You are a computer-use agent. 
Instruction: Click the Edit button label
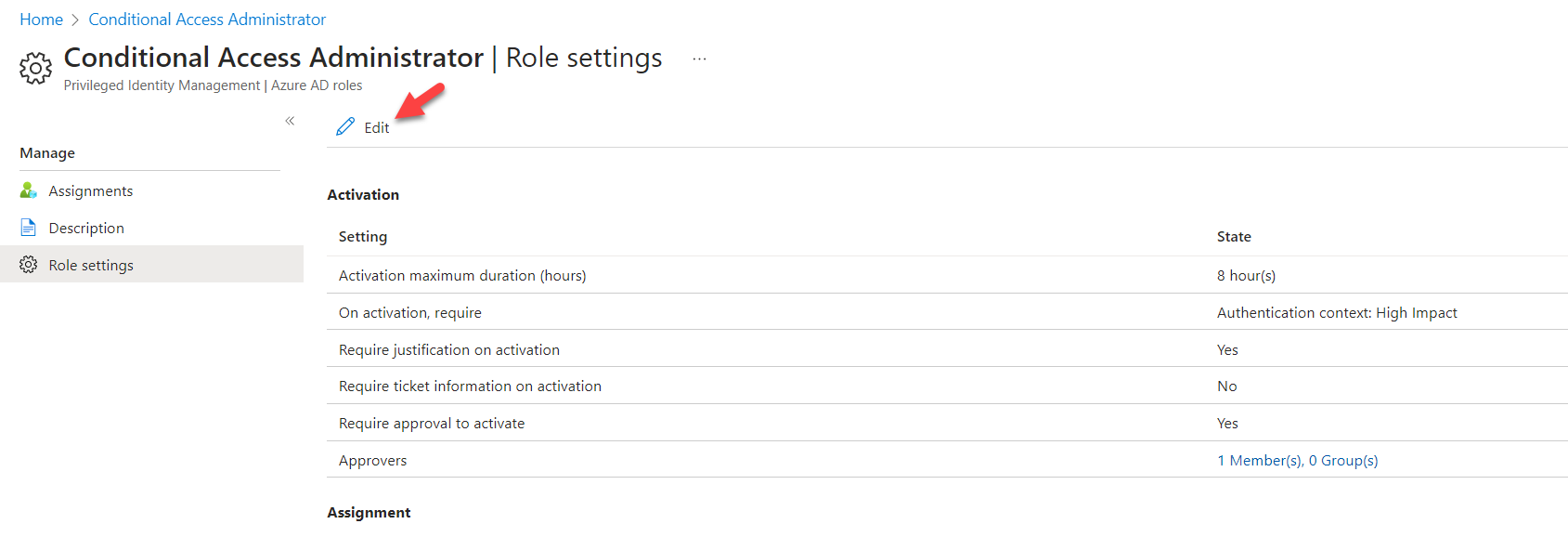(377, 128)
